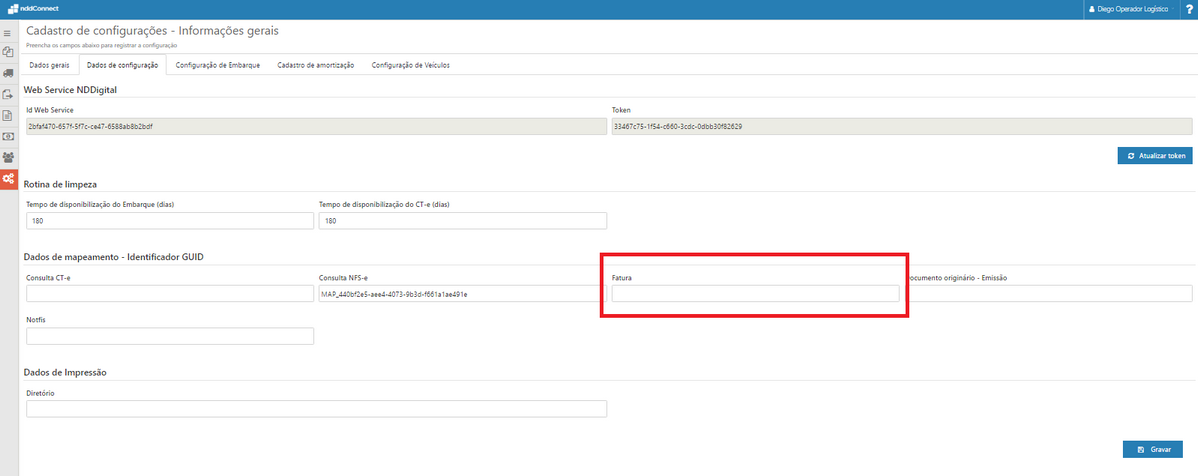Focus the Embarque availability days field

(x=170, y=221)
